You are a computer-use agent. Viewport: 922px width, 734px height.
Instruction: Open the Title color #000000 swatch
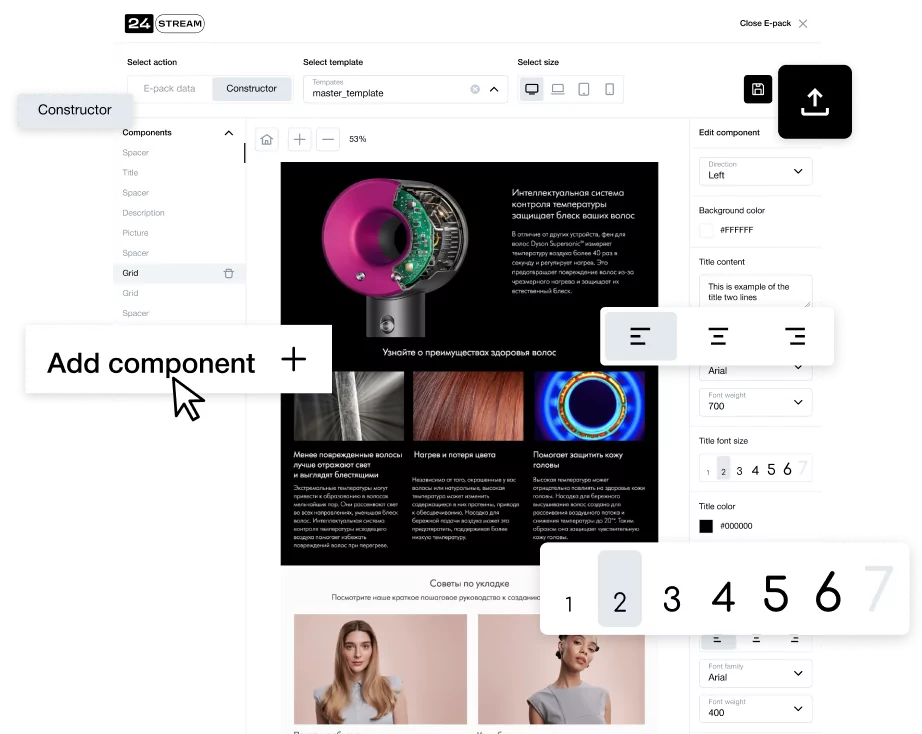[706, 526]
